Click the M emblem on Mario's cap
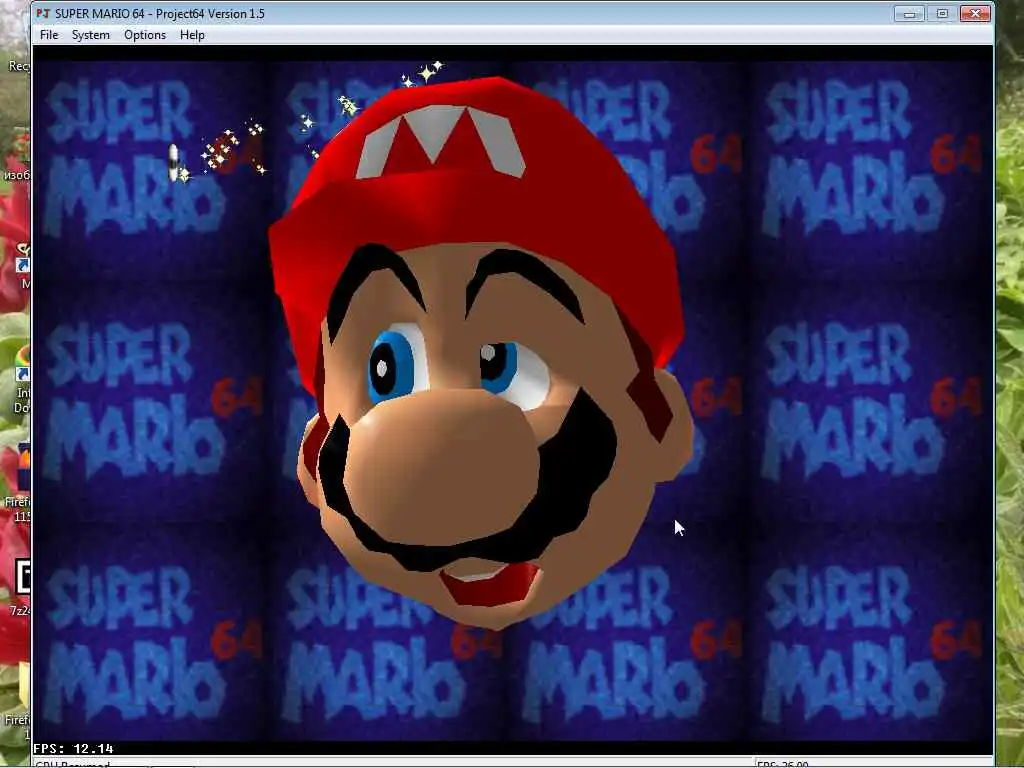1024x768 pixels. tap(440, 141)
